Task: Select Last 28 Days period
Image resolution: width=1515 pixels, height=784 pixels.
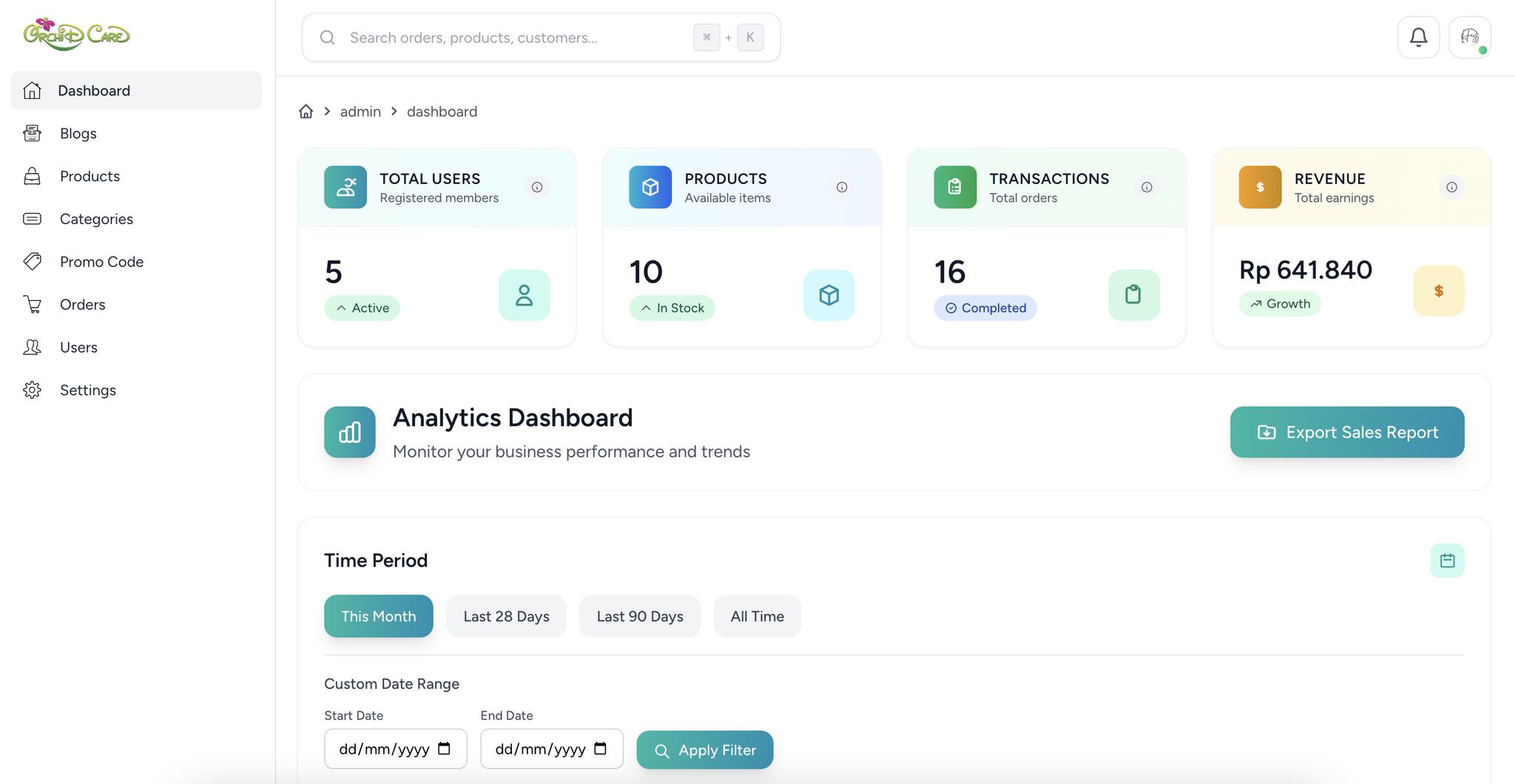Action: point(506,616)
